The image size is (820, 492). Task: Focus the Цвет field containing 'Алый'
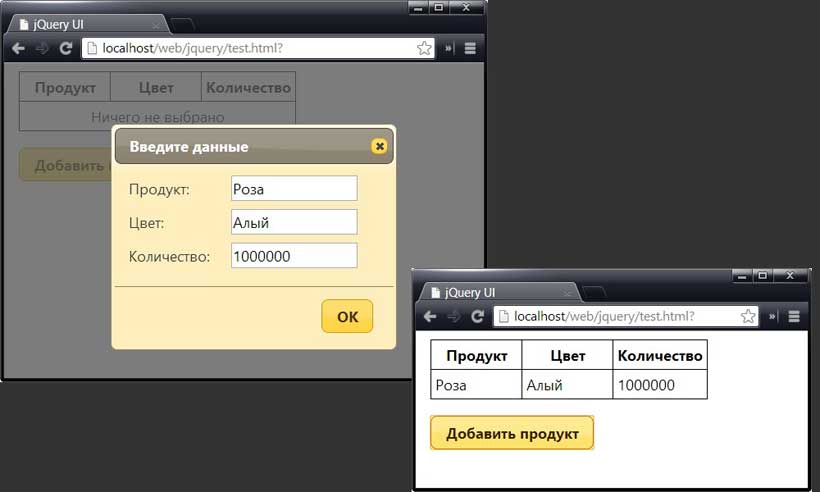click(x=294, y=222)
